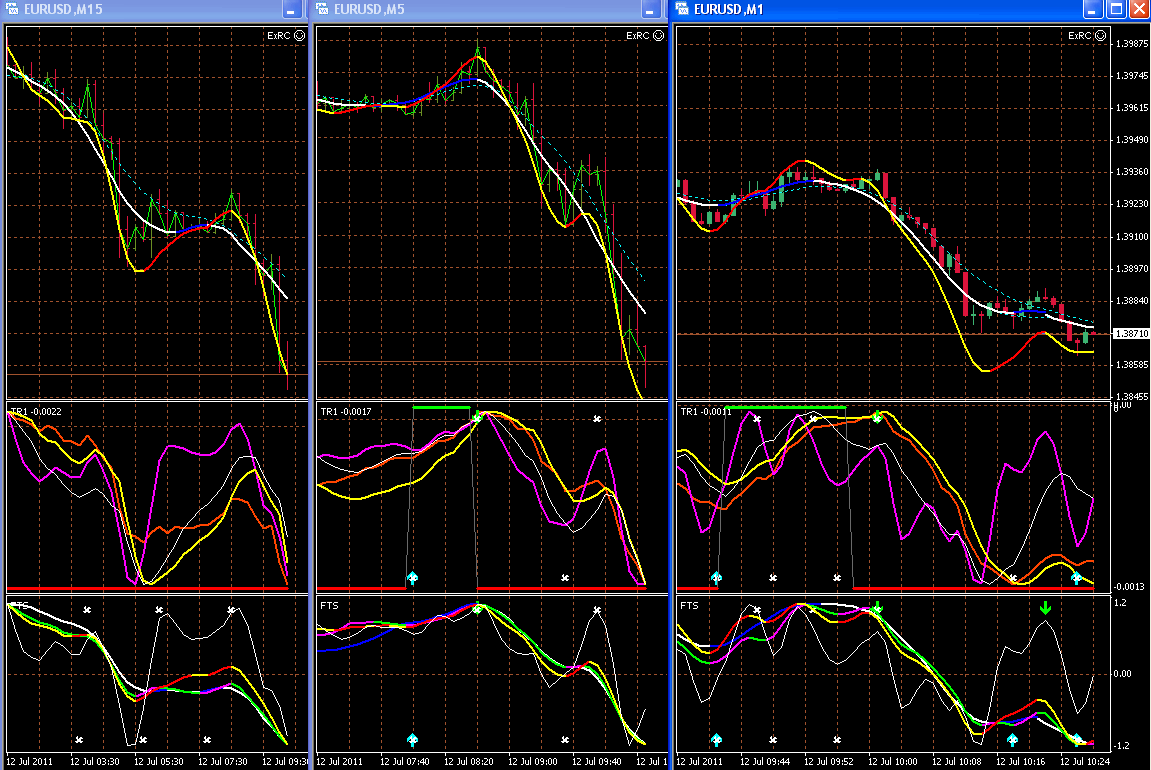The height and width of the screenshot is (770, 1151).
Task: Click the TR1 -0.0022 indicator label
Action: [x=36, y=412]
